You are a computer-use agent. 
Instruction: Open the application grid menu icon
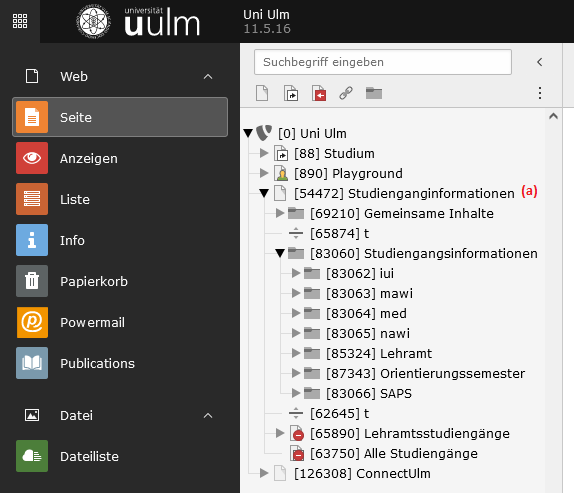coord(20,21)
